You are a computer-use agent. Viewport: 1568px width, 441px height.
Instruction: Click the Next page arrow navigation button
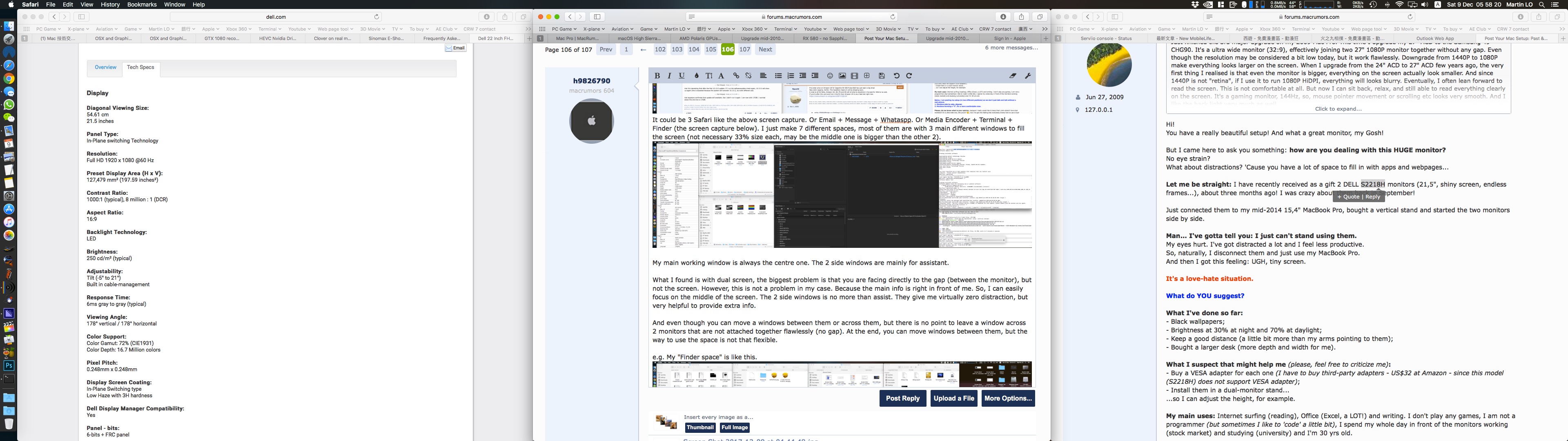766,49
